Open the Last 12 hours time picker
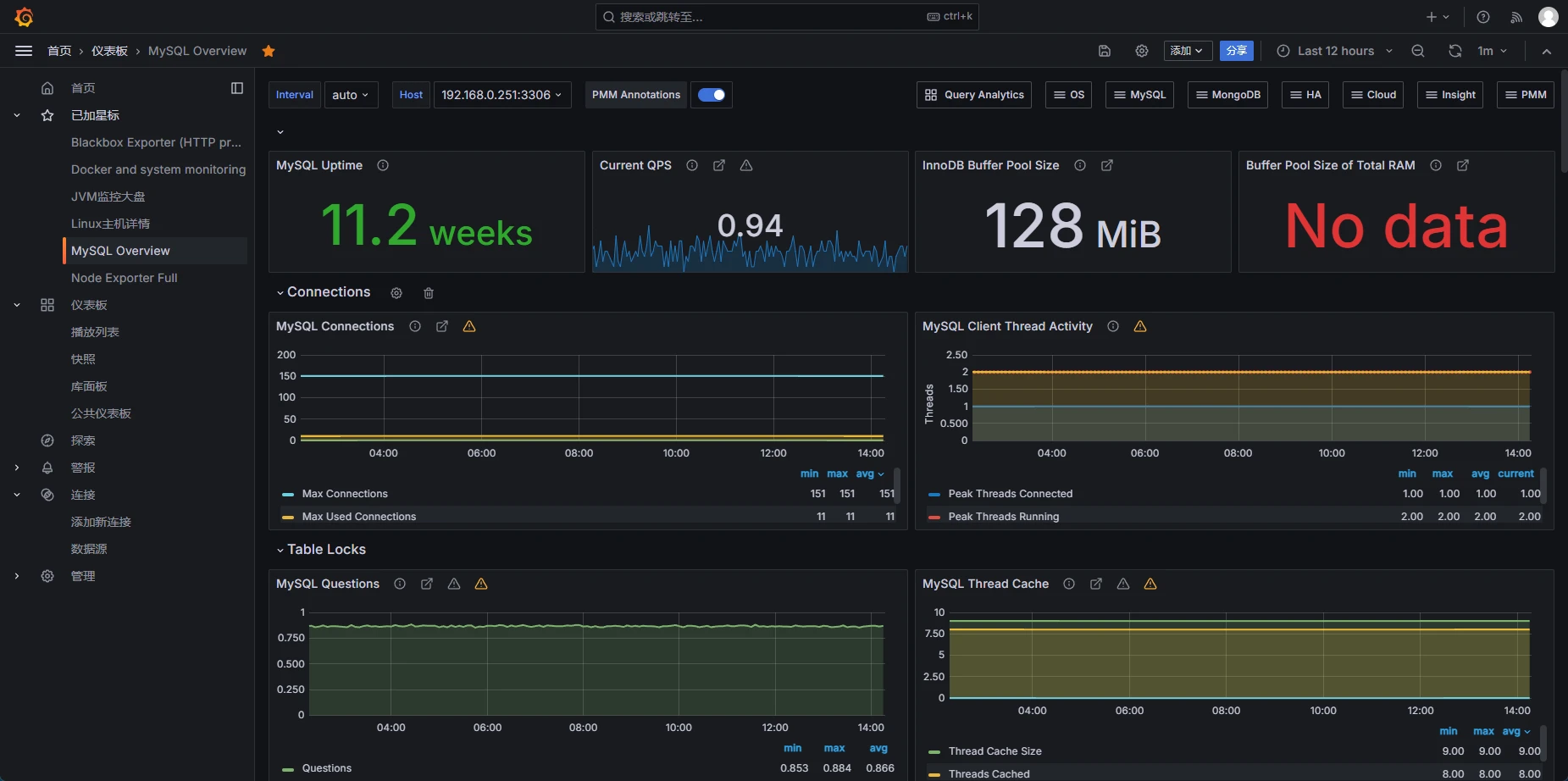This screenshot has height=781, width=1568. [1334, 51]
